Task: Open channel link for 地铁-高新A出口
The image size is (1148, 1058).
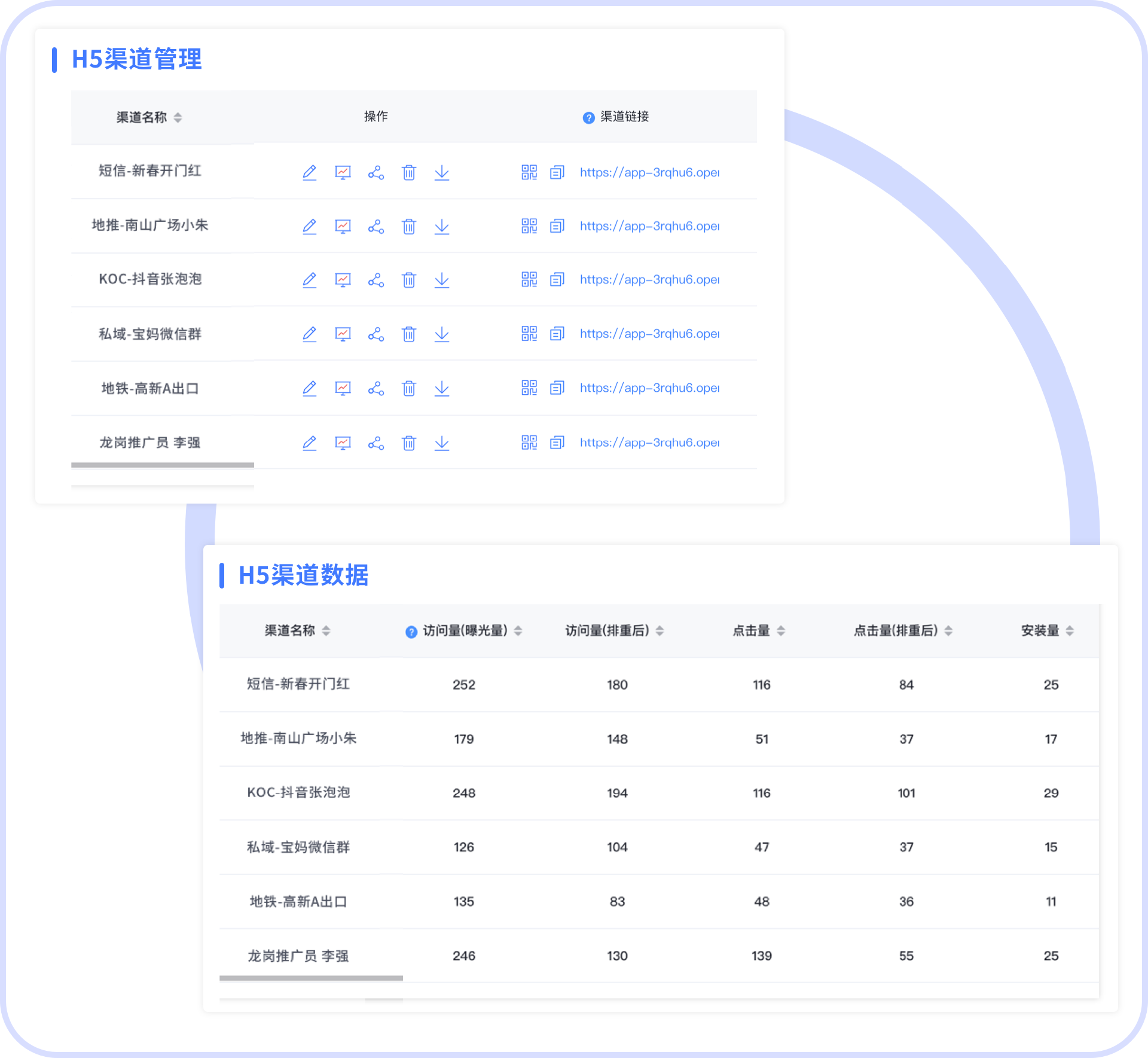Action: pos(649,389)
